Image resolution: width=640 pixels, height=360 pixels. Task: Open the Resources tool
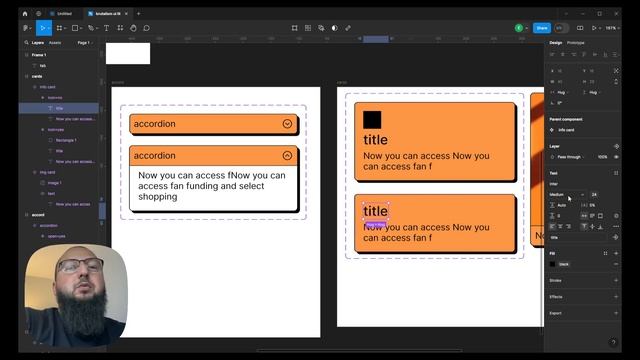coord(120,28)
